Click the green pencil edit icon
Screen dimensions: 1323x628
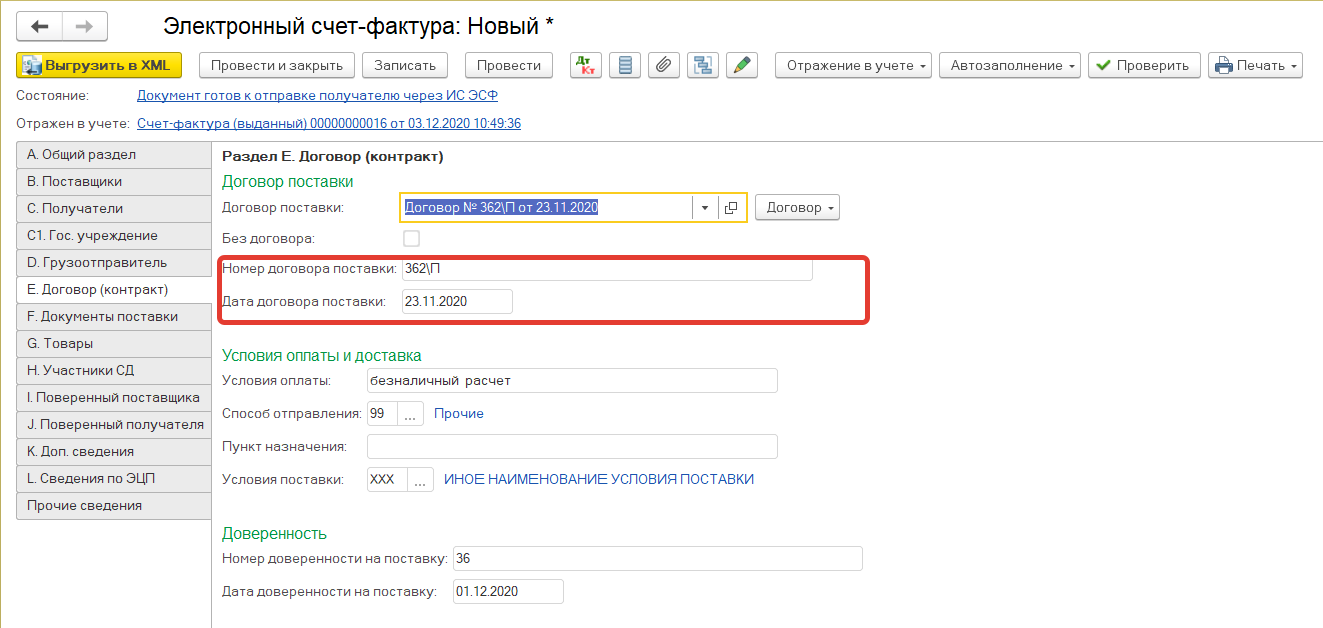tap(741, 65)
